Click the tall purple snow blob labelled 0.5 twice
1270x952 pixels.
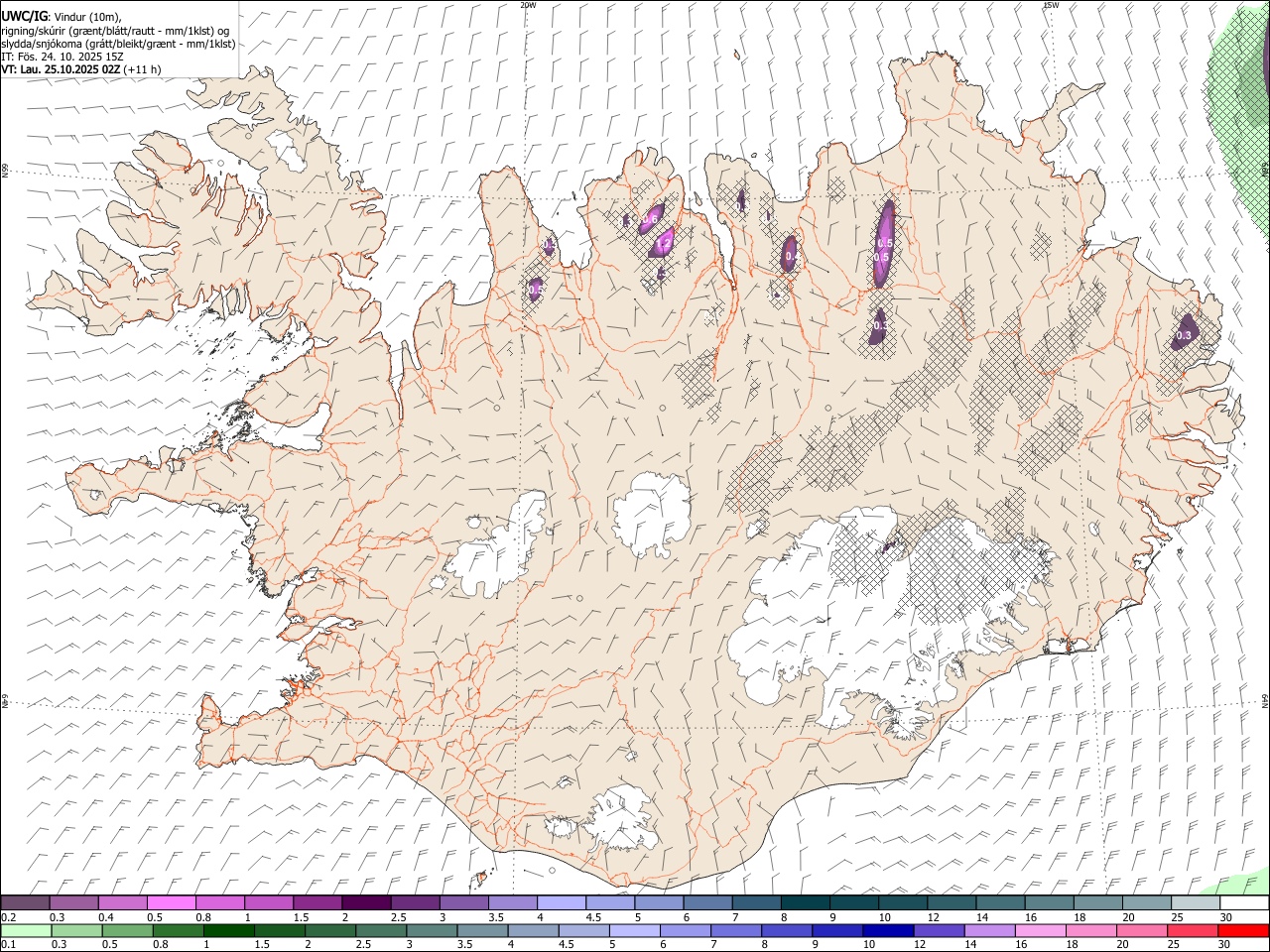pyautogui.click(x=883, y=245)
